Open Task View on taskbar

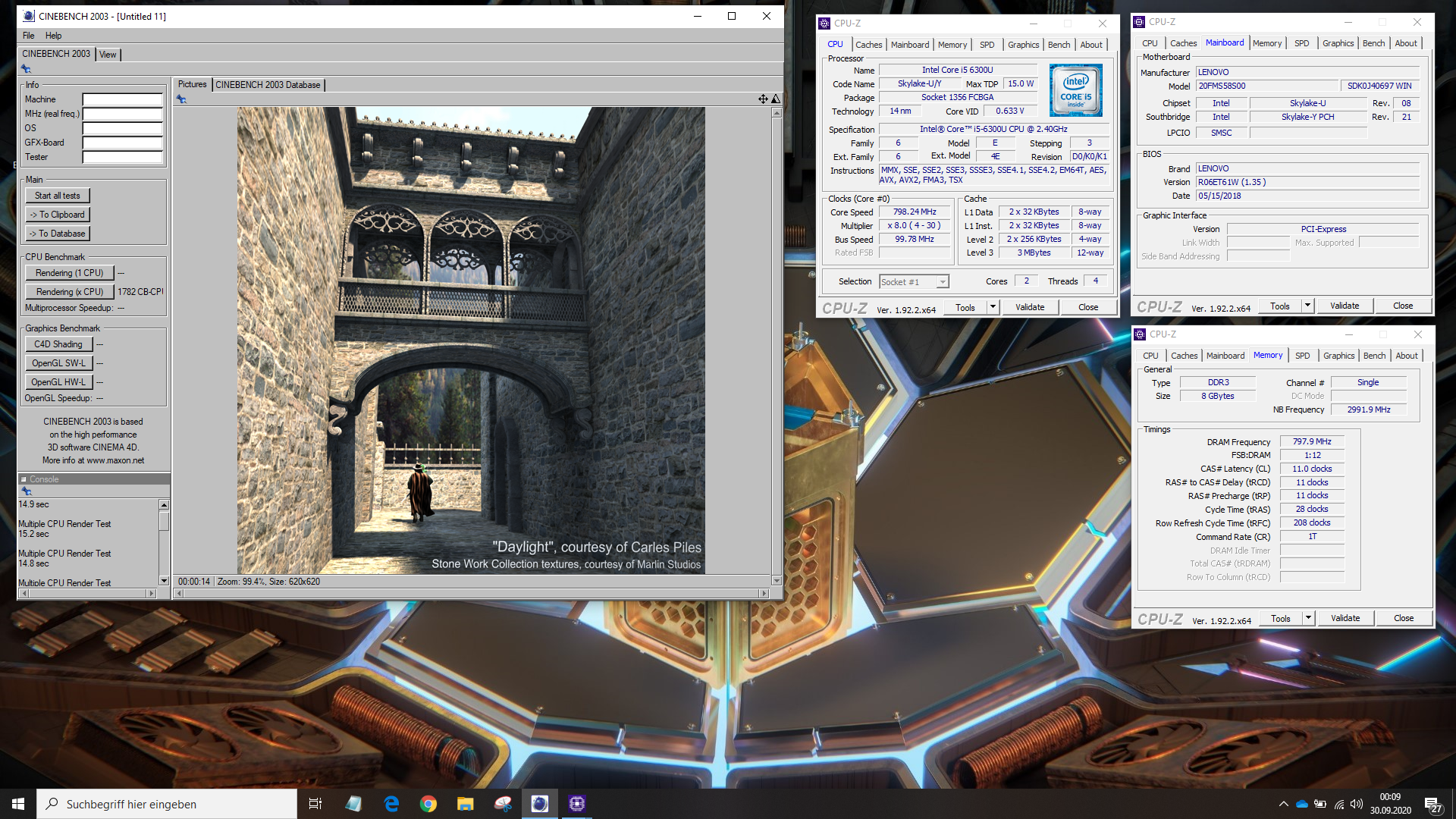click(x=315, y=804)
